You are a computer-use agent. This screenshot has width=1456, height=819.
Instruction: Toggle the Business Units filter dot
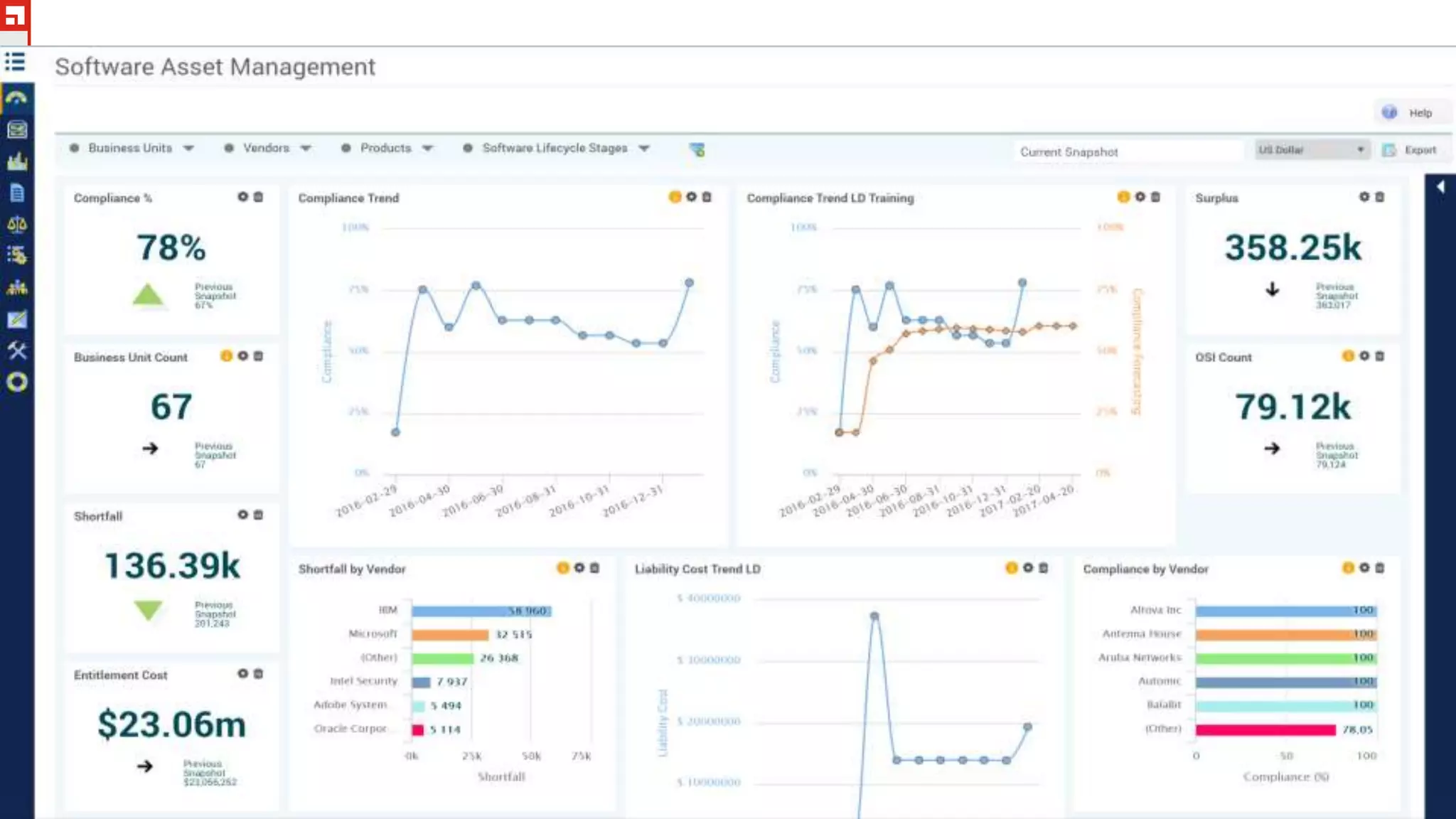[x=74, y=148]
